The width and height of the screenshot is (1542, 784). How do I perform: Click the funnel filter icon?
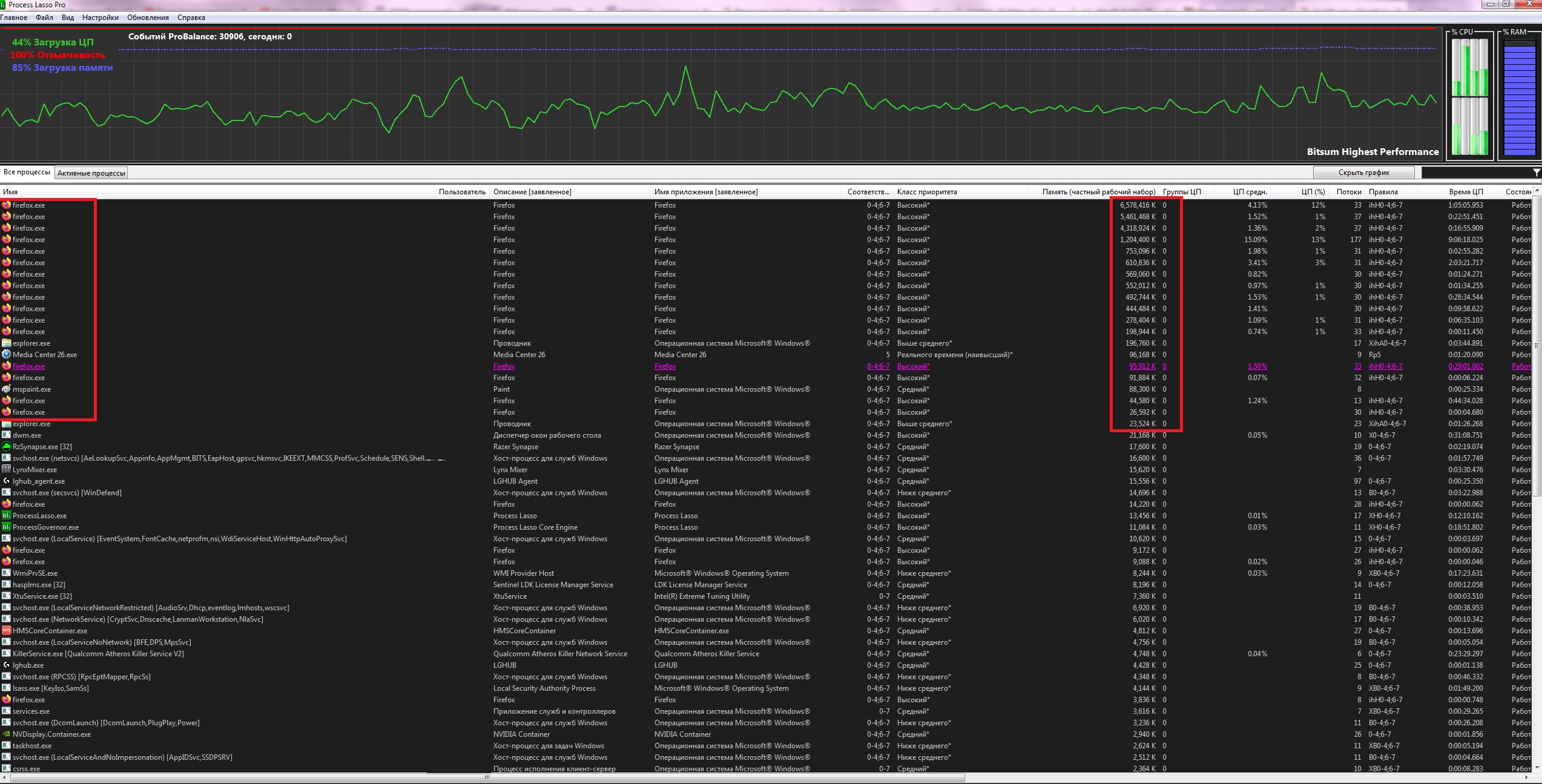point(1537,173)
